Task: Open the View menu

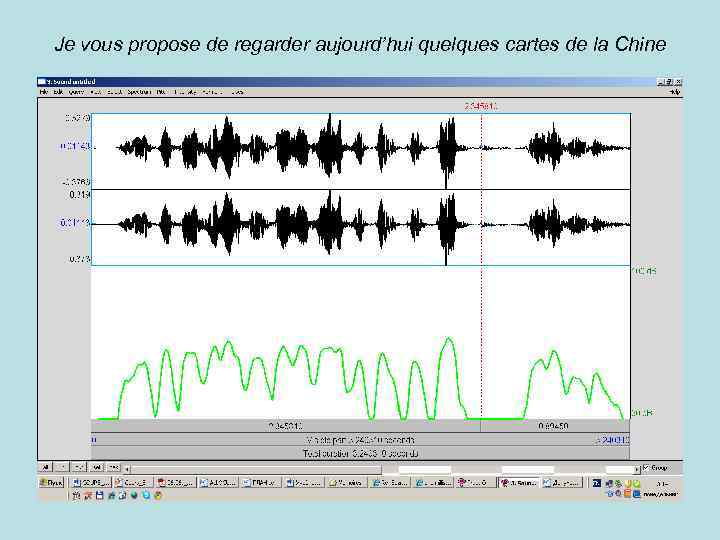Action: (x=96, y=92)
